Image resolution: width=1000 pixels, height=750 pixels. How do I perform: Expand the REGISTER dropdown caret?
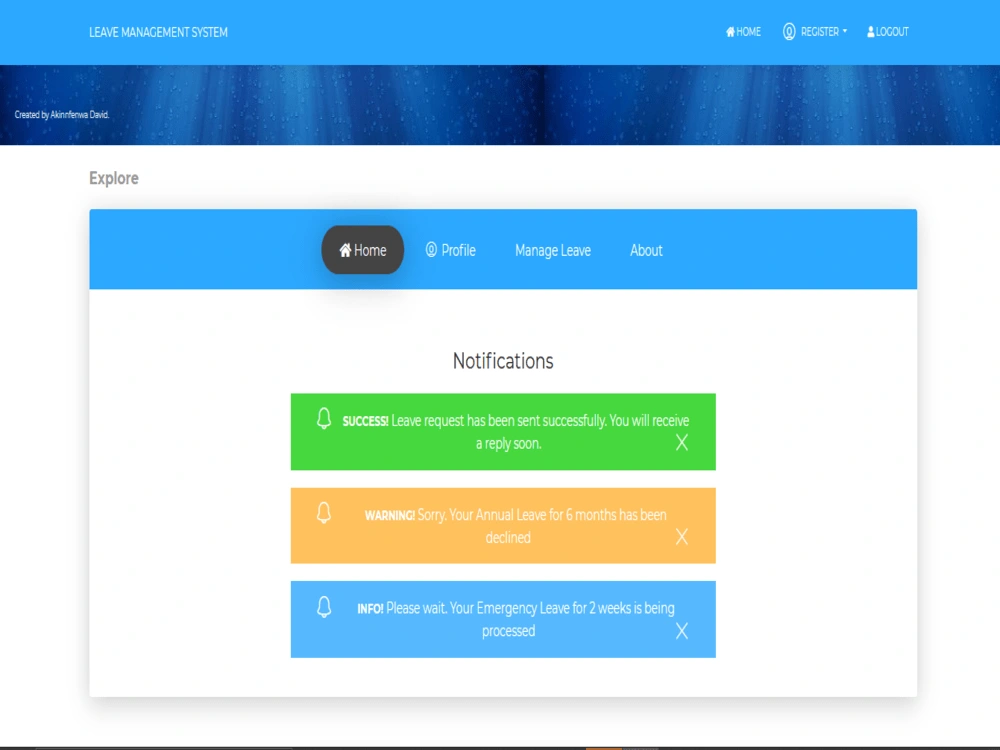pyautogui.click(x=845, y=31)
